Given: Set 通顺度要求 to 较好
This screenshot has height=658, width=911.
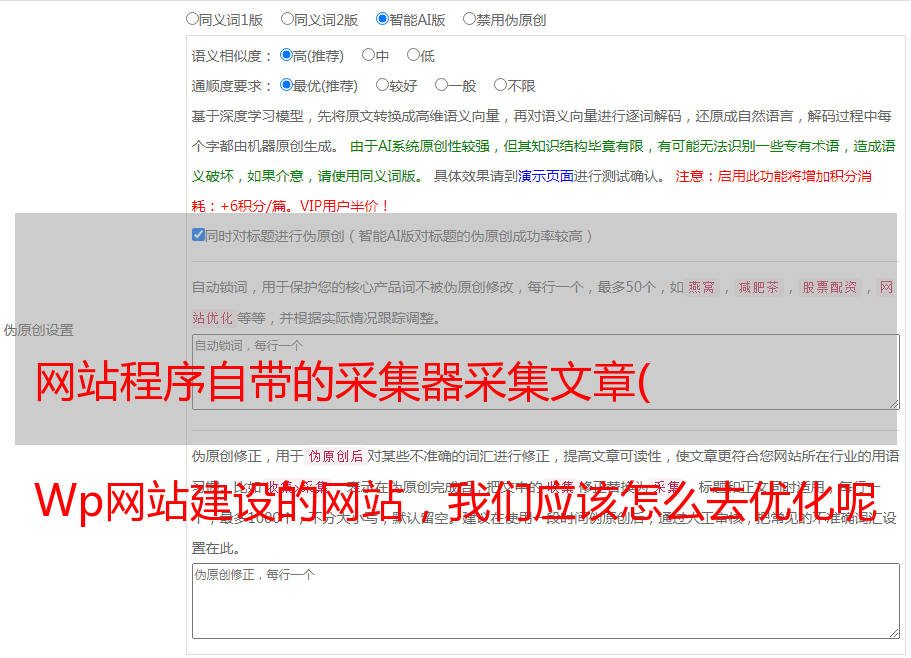Looking at the screenshot, I should pyautogui.click(x=382, y=85).
